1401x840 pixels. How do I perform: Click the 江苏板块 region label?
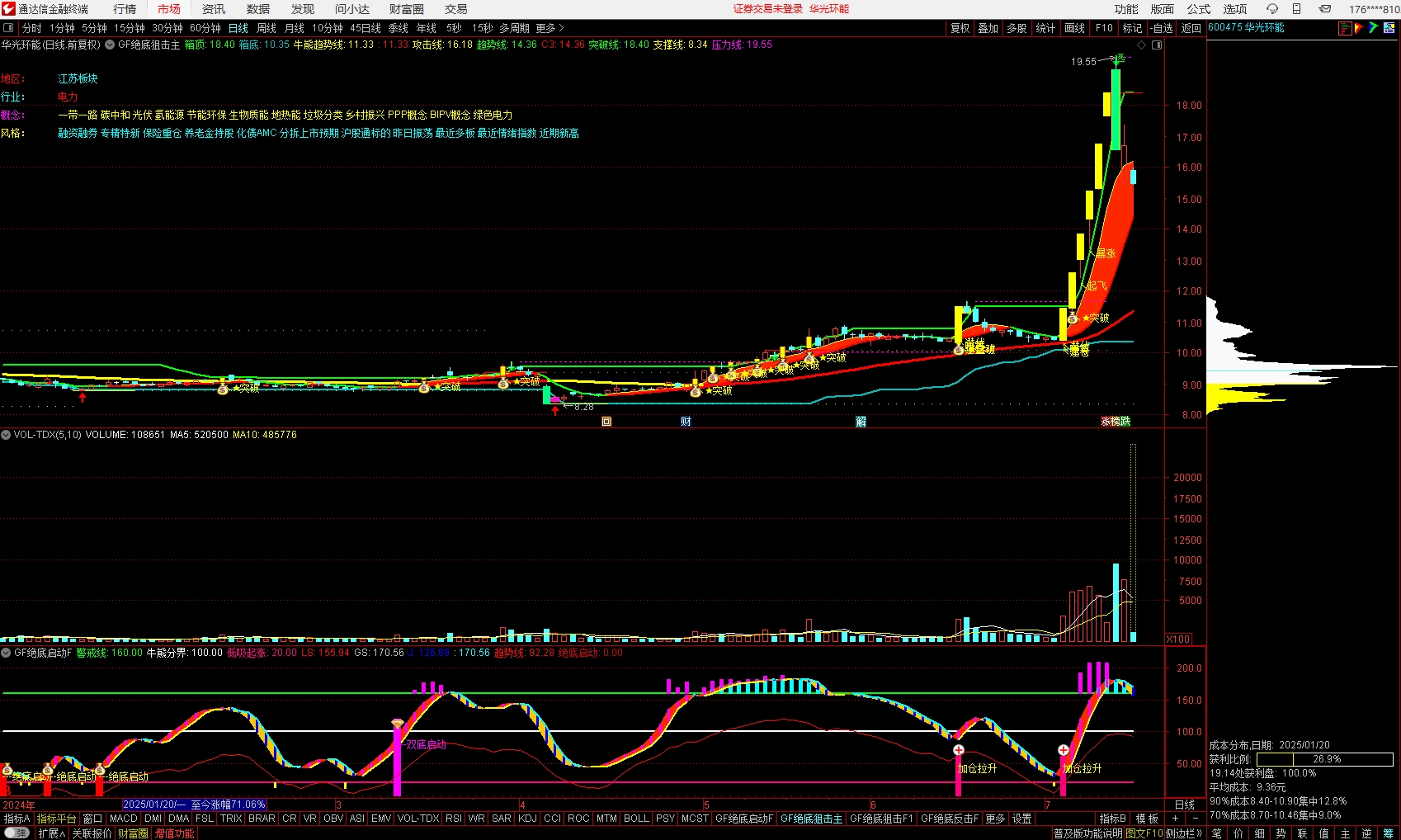tap(78, 79)
